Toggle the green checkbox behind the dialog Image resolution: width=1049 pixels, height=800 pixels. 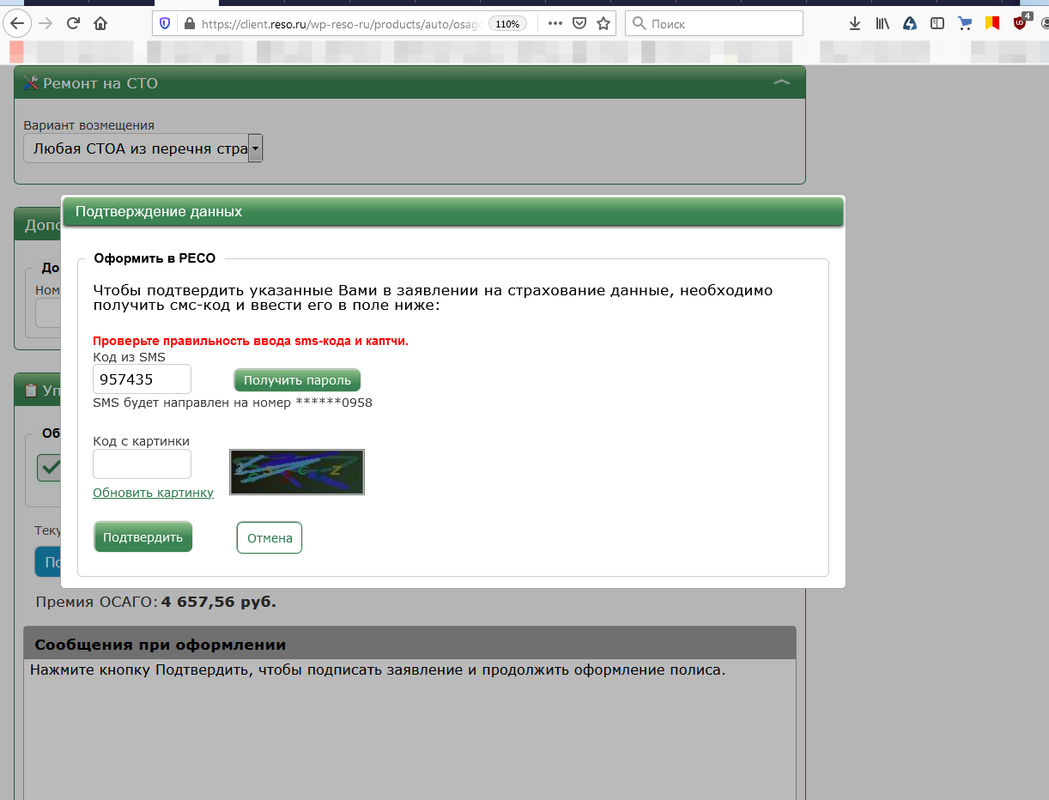click(49, 467)
